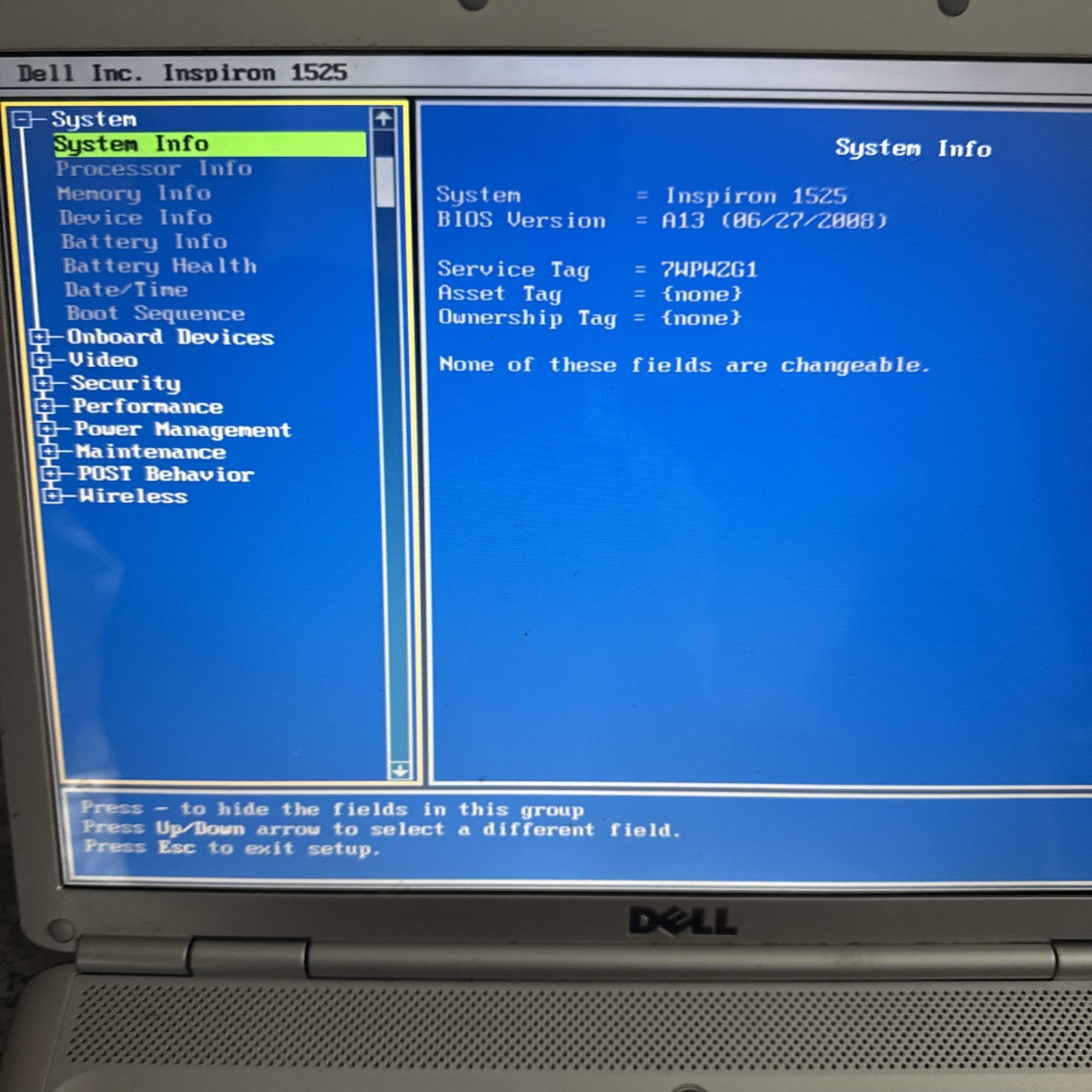Open Device Info page
This screenshot has width=1092, height=1092.
[135, 218]
